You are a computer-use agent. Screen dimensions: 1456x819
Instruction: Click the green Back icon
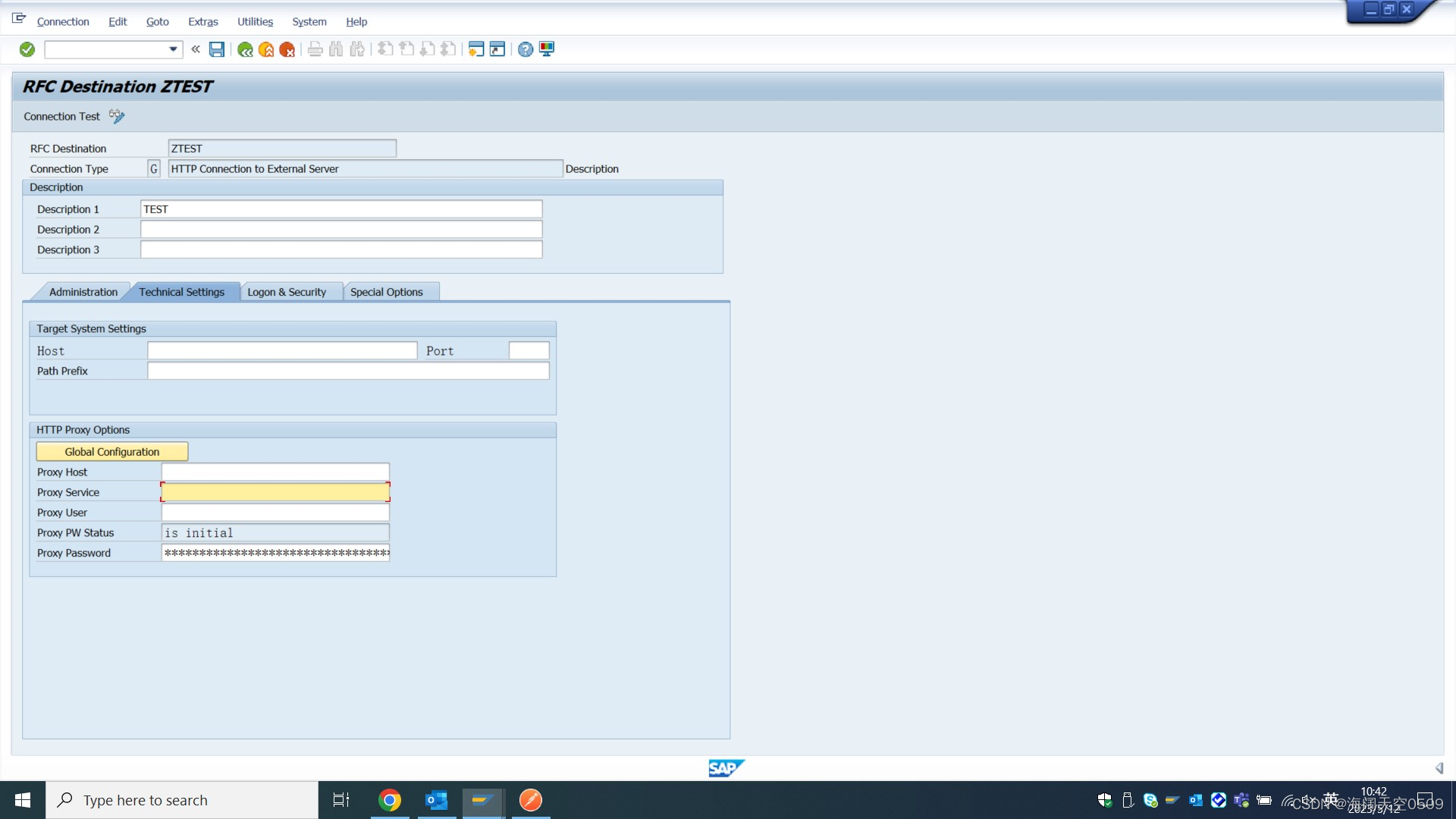pos(244,49)
